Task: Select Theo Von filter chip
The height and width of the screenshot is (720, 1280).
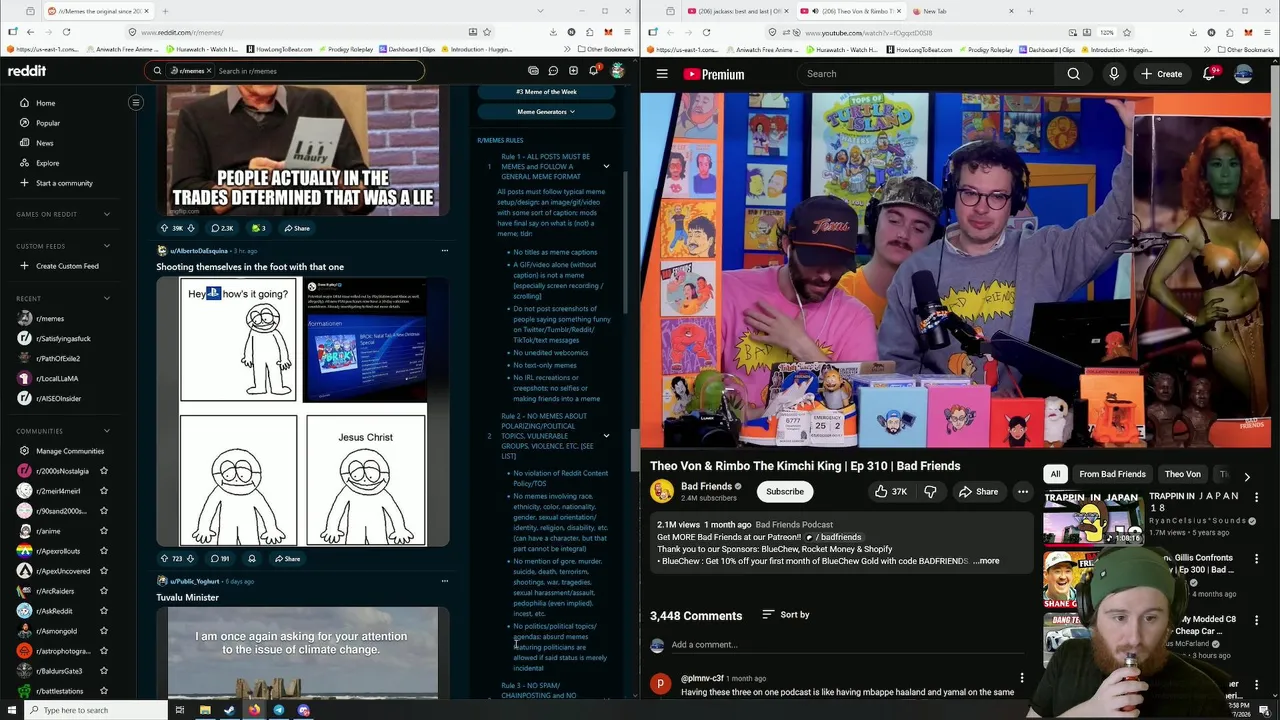Action: click(x=1182, y=474)
